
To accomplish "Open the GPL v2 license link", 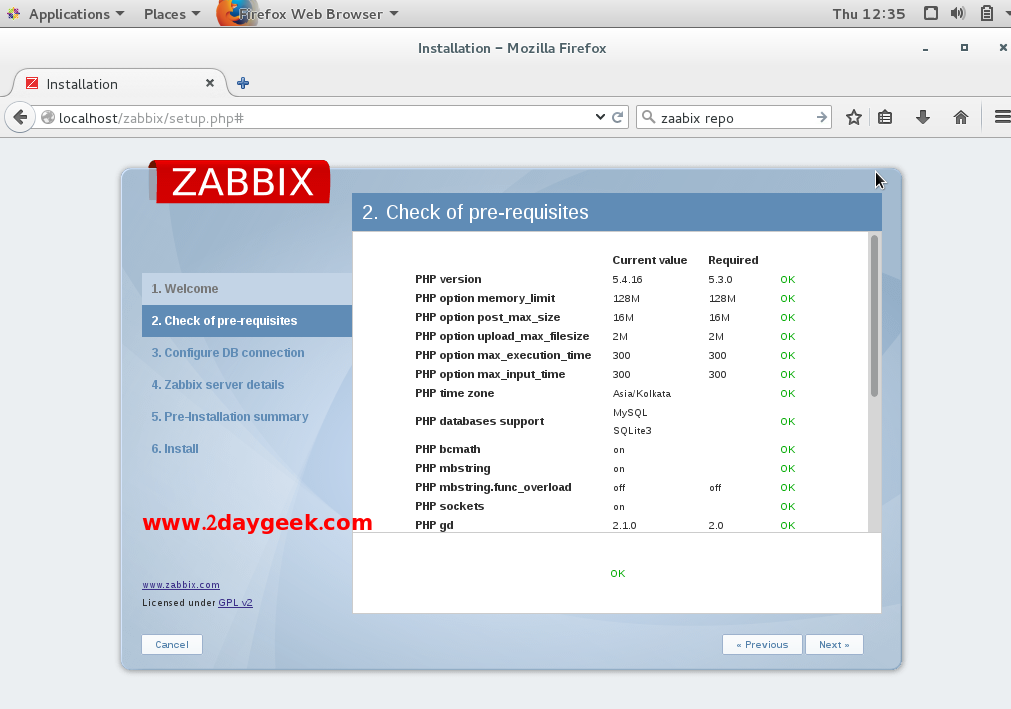I will coord(235,603).
